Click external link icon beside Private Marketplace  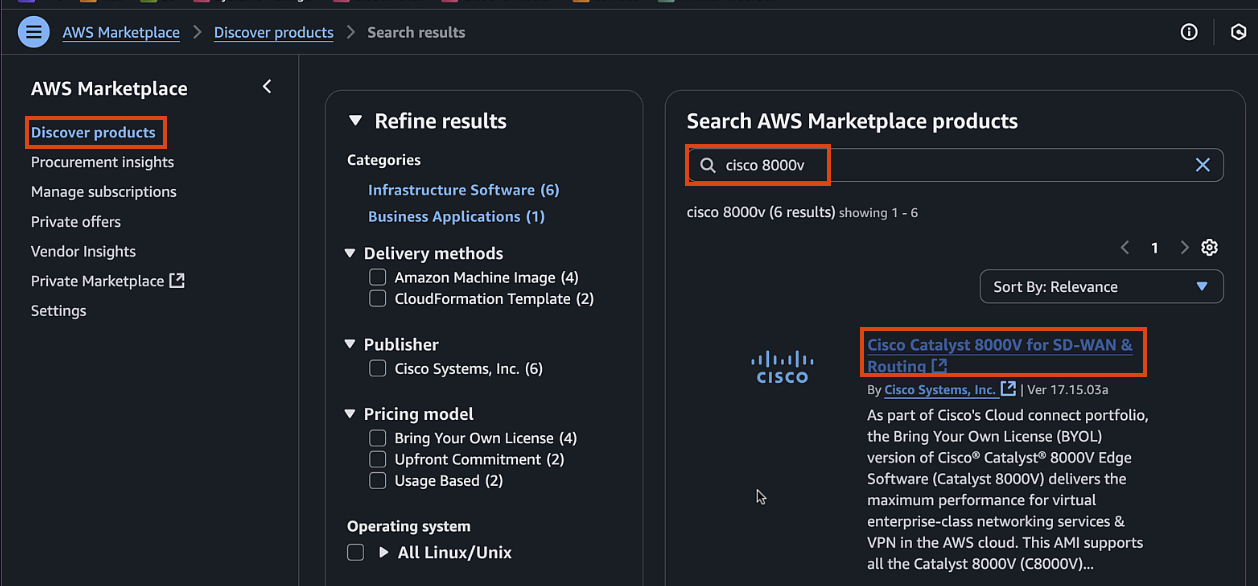coord(177,280)
